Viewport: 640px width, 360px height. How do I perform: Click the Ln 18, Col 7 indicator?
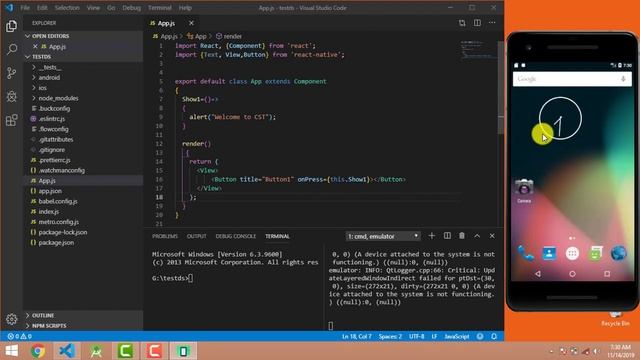[x=357, y=336]
